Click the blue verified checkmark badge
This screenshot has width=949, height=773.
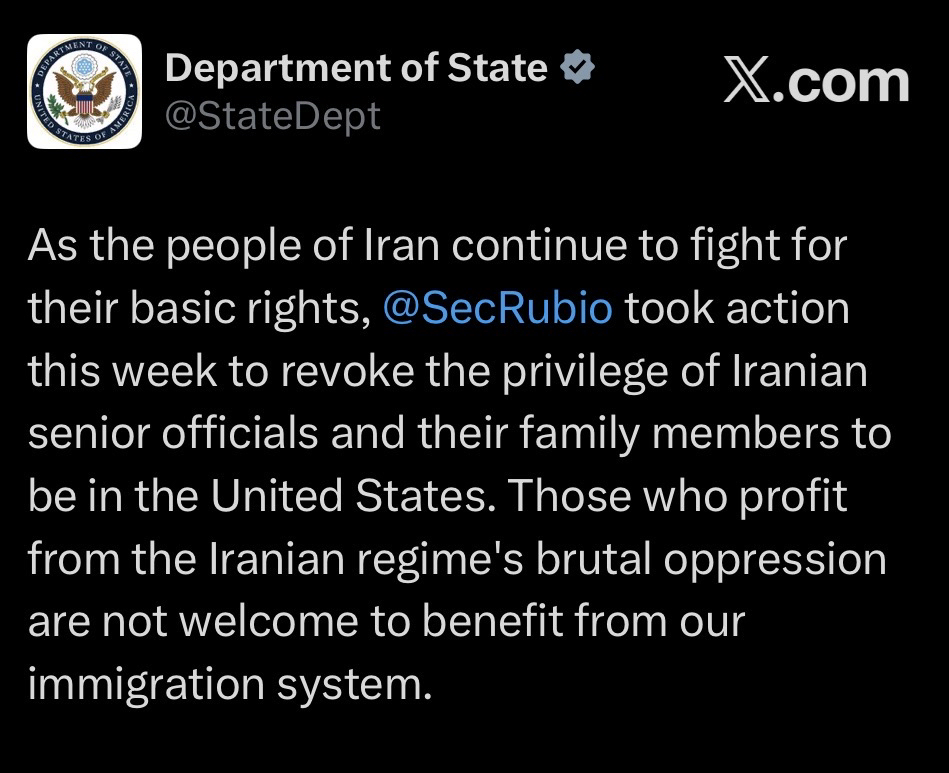click(x=579, y=68)
